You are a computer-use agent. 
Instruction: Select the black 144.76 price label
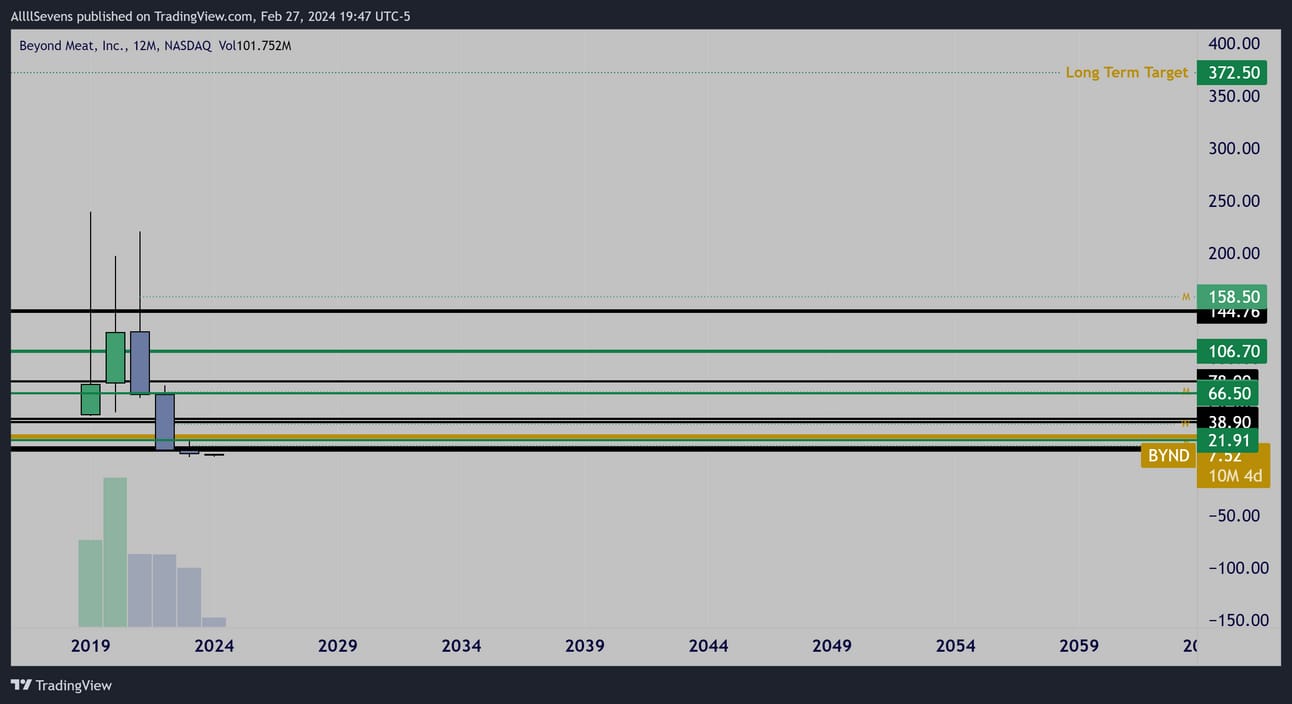pyautogui.click(x=1231, y=315)
